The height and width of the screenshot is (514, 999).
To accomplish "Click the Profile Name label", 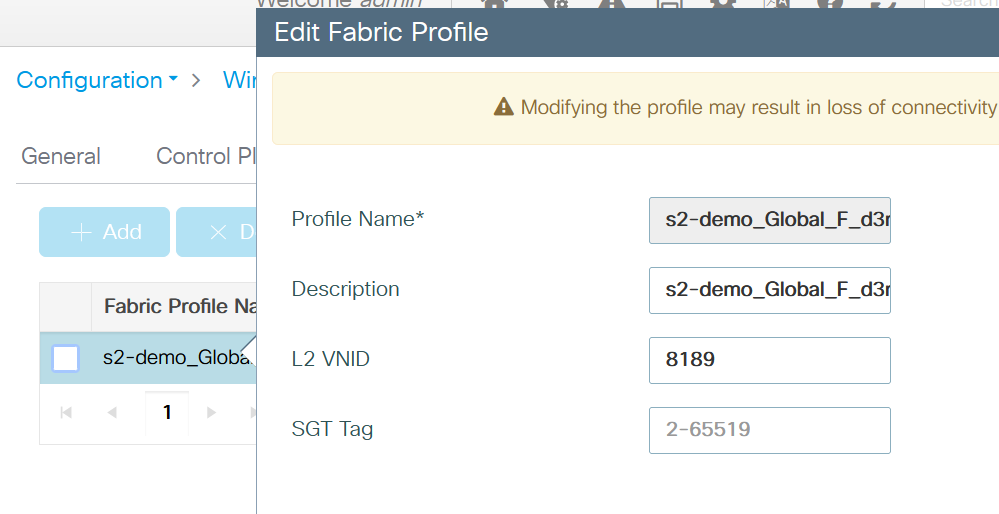I will pos(358,219).
